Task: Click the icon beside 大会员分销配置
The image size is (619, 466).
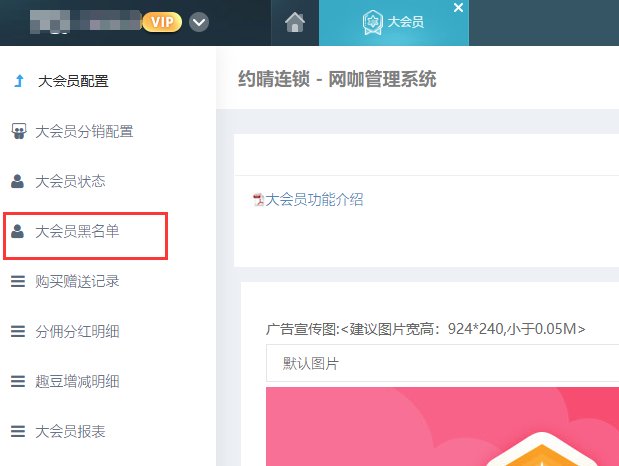Action: click(x=19, y=131)
